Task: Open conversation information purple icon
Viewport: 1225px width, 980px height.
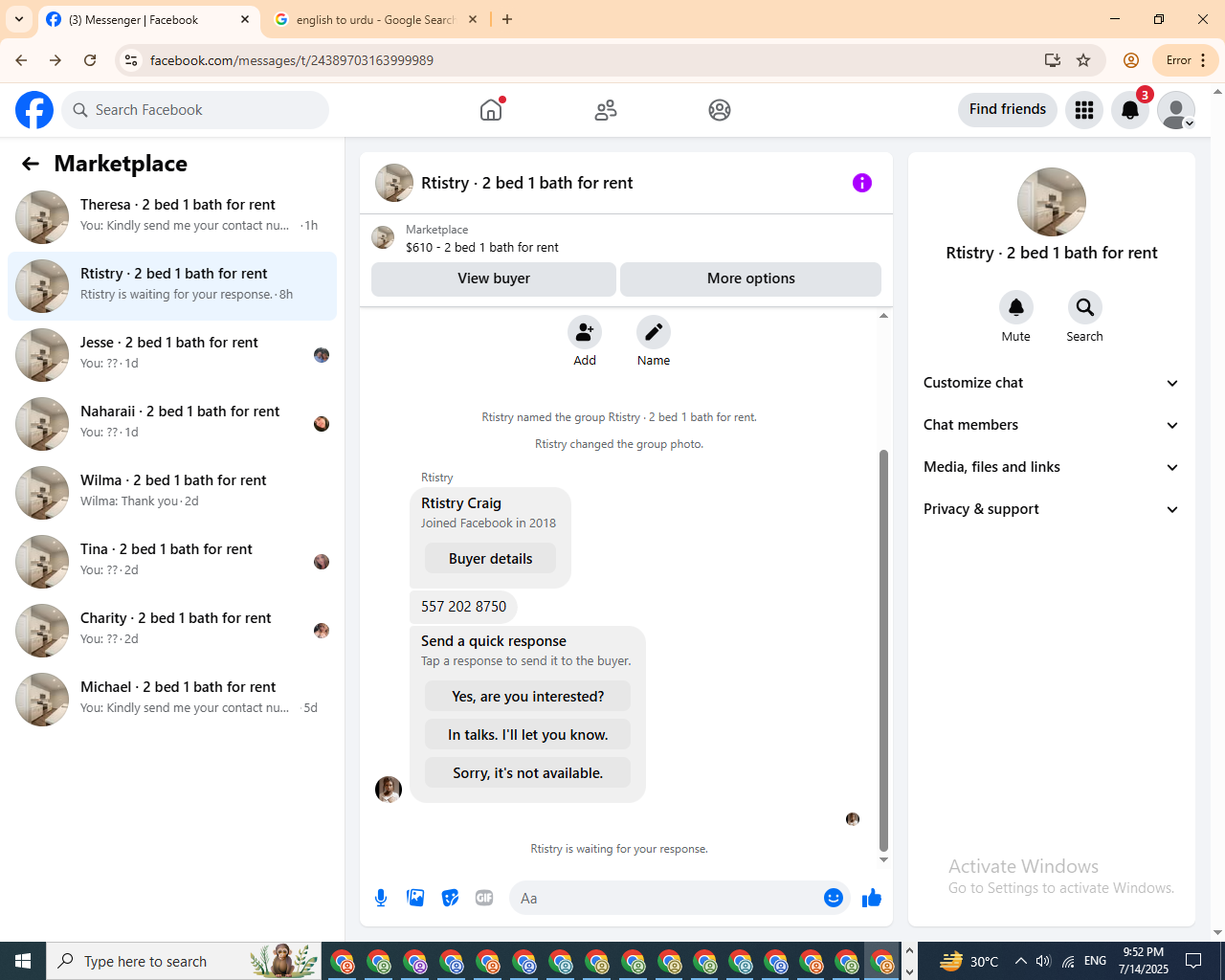Action: pos(862,183)
